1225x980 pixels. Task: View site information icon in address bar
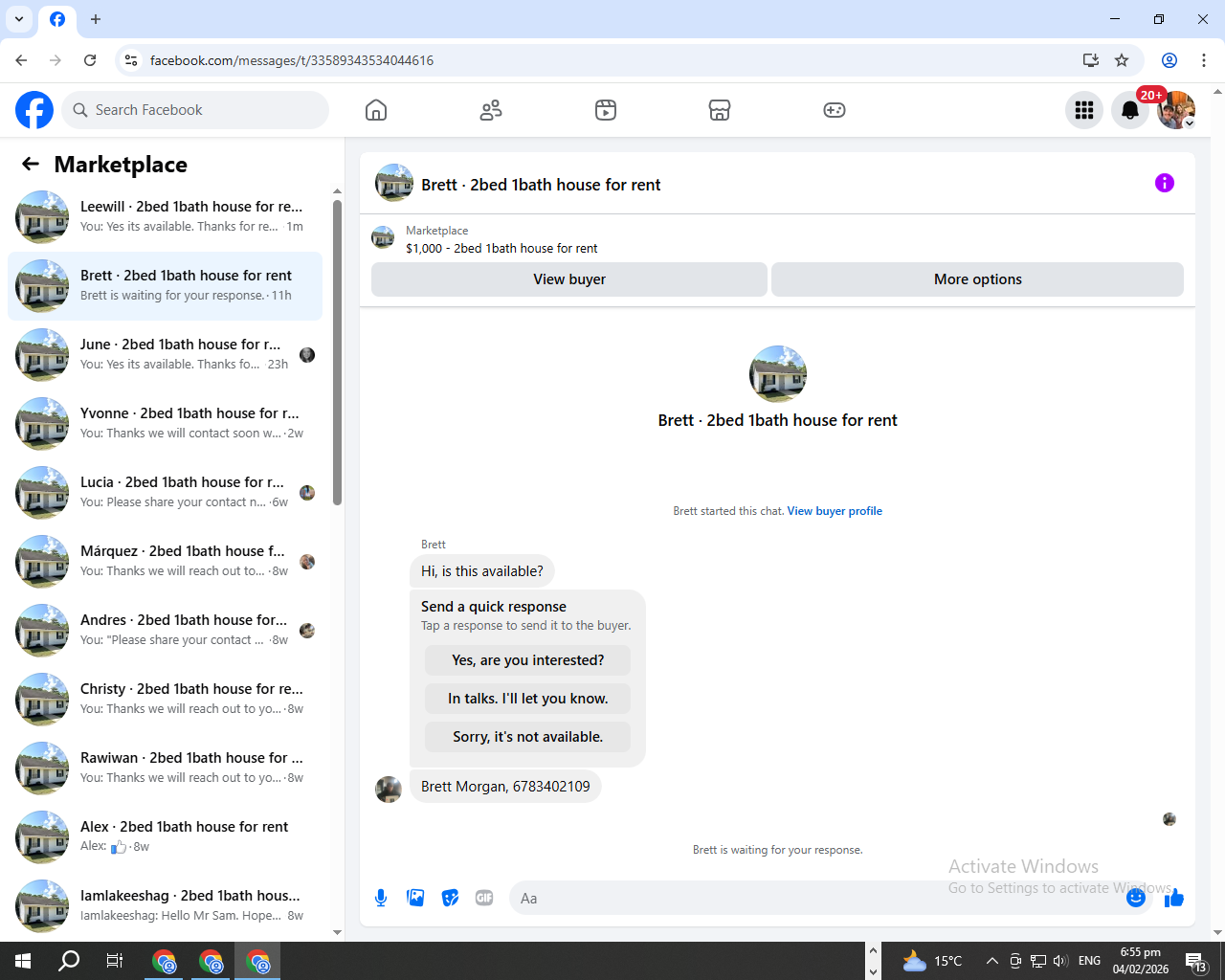[131, 60]
